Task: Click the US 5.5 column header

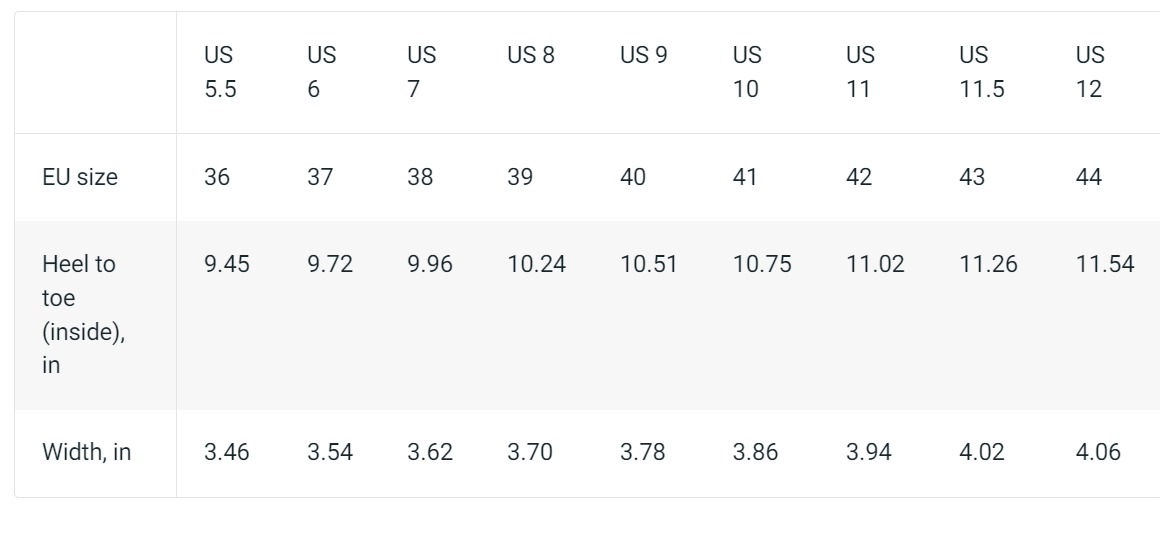Action: coord(221,72)
